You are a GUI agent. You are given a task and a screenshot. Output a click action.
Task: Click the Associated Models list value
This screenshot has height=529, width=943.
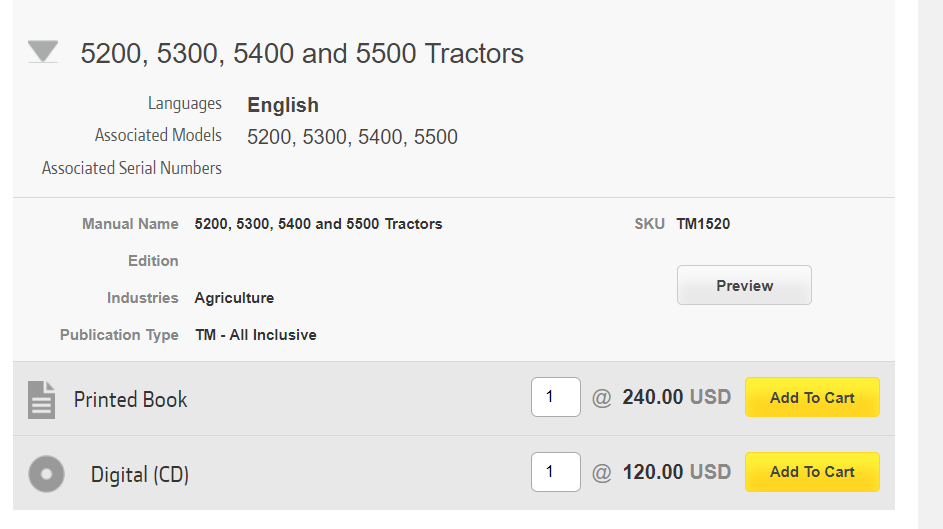point(352,137)
